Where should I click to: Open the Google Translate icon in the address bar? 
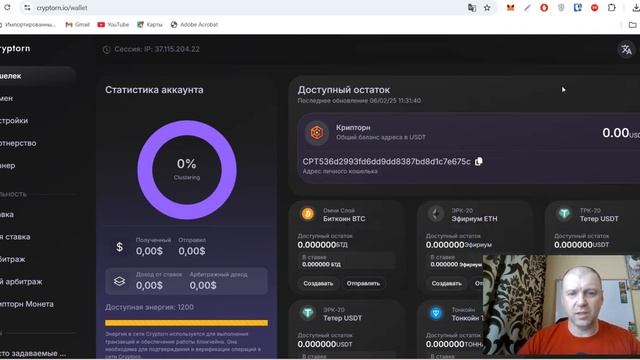pos(472,8)
